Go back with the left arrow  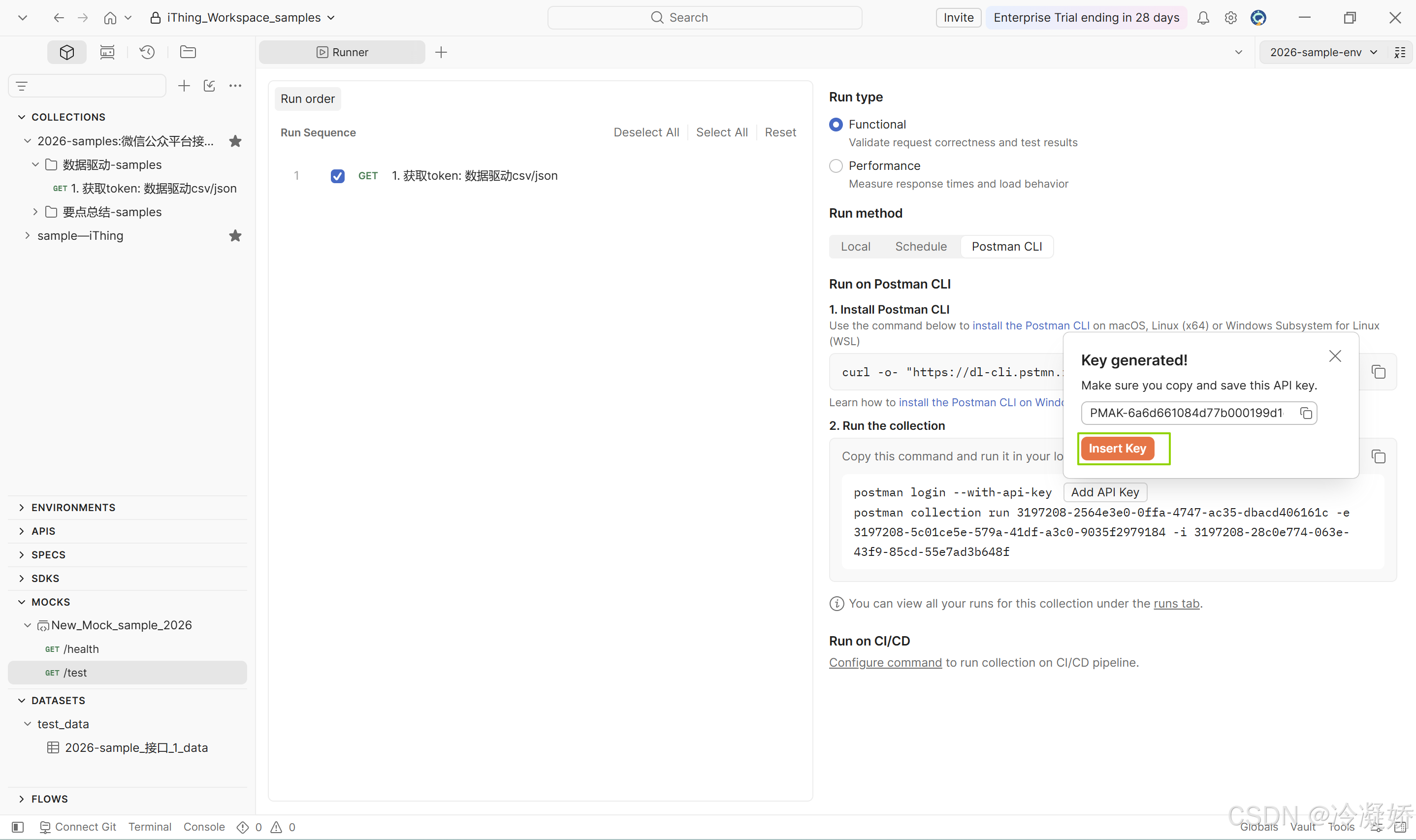coord(59,18)
